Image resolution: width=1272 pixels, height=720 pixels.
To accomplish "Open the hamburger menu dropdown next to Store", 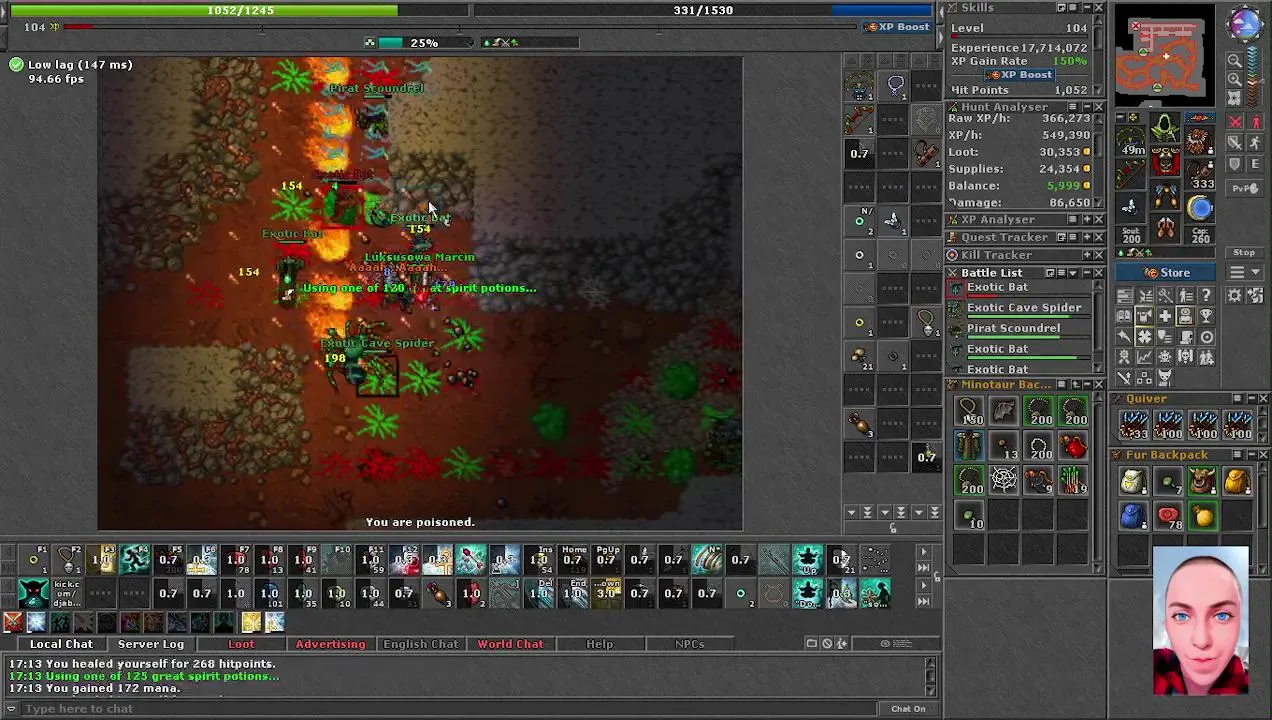I will click(x=1244, y=272).
